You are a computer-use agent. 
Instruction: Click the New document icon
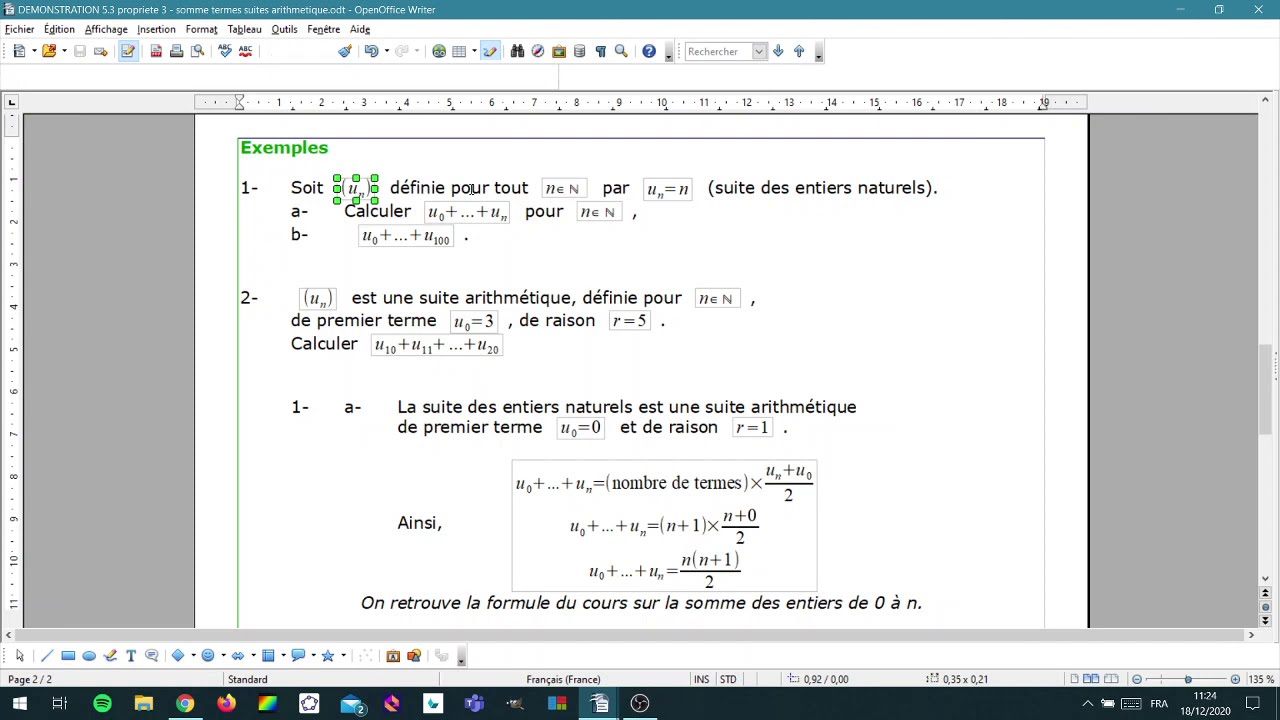click(x=18, y=51)
